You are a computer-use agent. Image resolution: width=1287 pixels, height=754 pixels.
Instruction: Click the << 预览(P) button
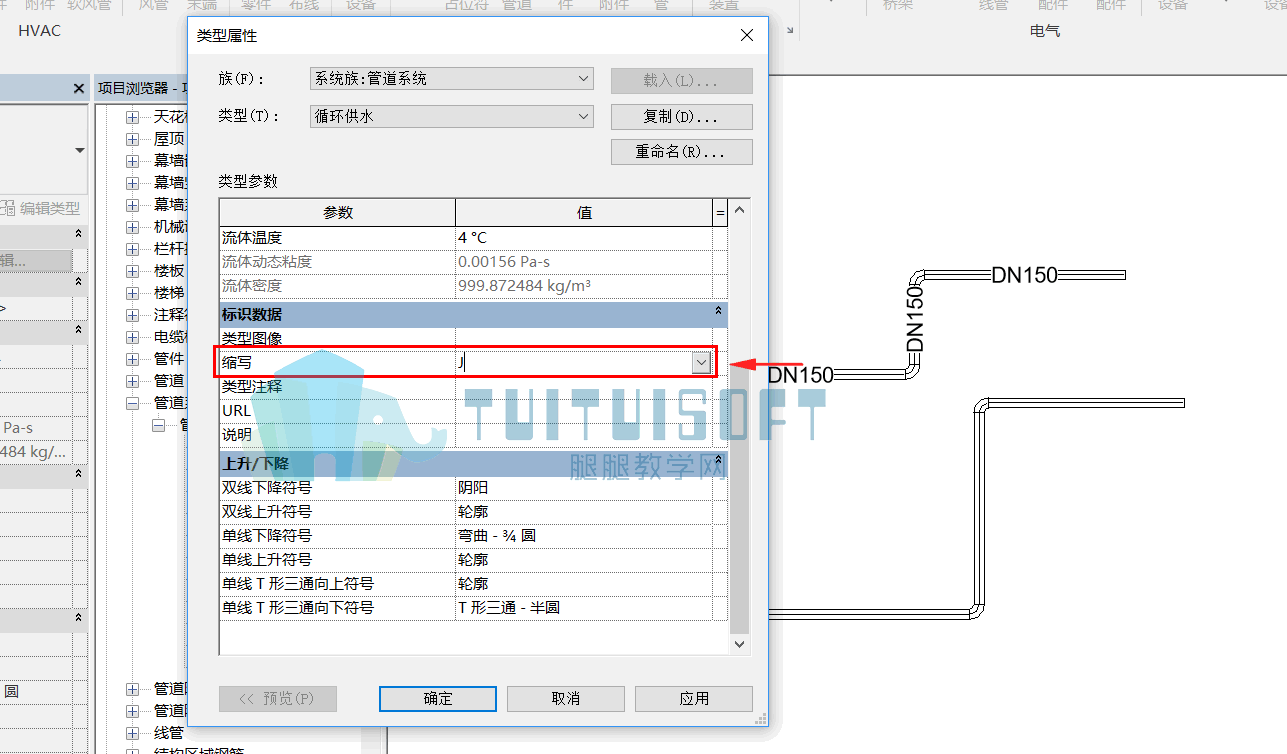[x=278, y=699]
